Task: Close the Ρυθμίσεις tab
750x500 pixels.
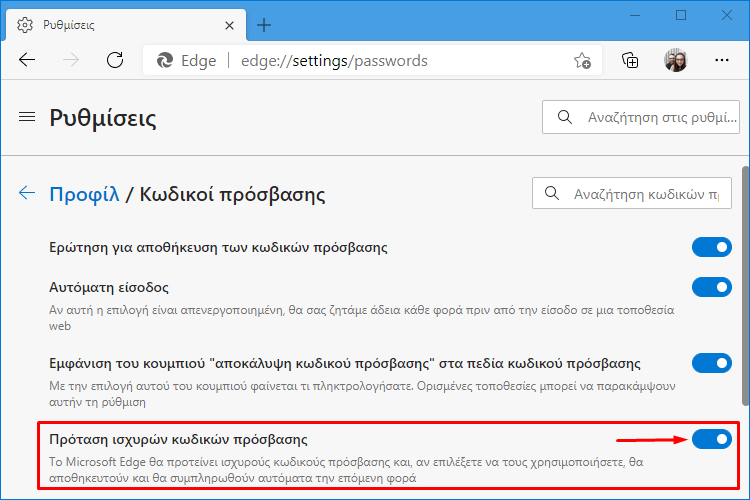Action: [x=230, y=25]
